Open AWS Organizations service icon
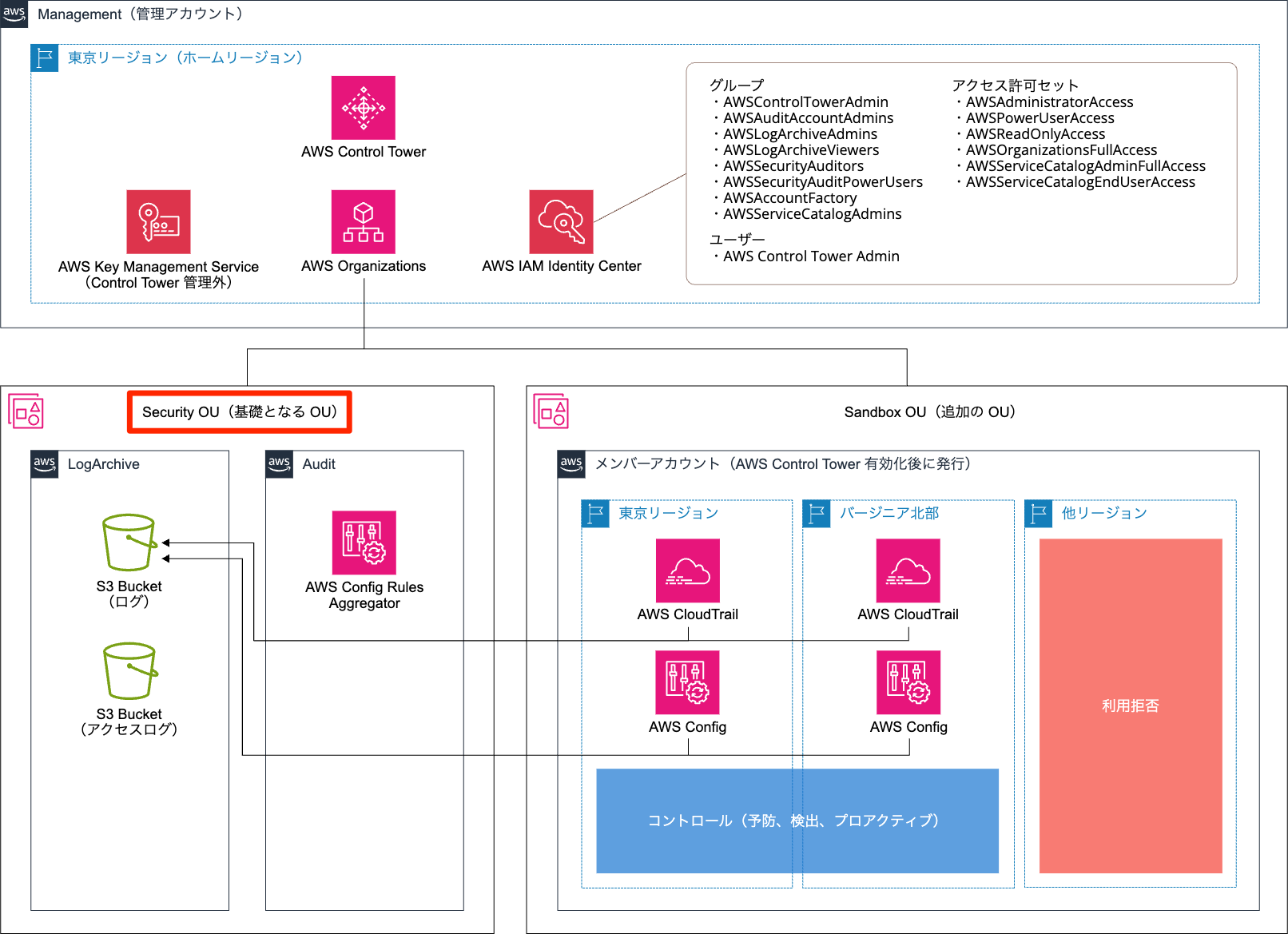 (364, 222)
